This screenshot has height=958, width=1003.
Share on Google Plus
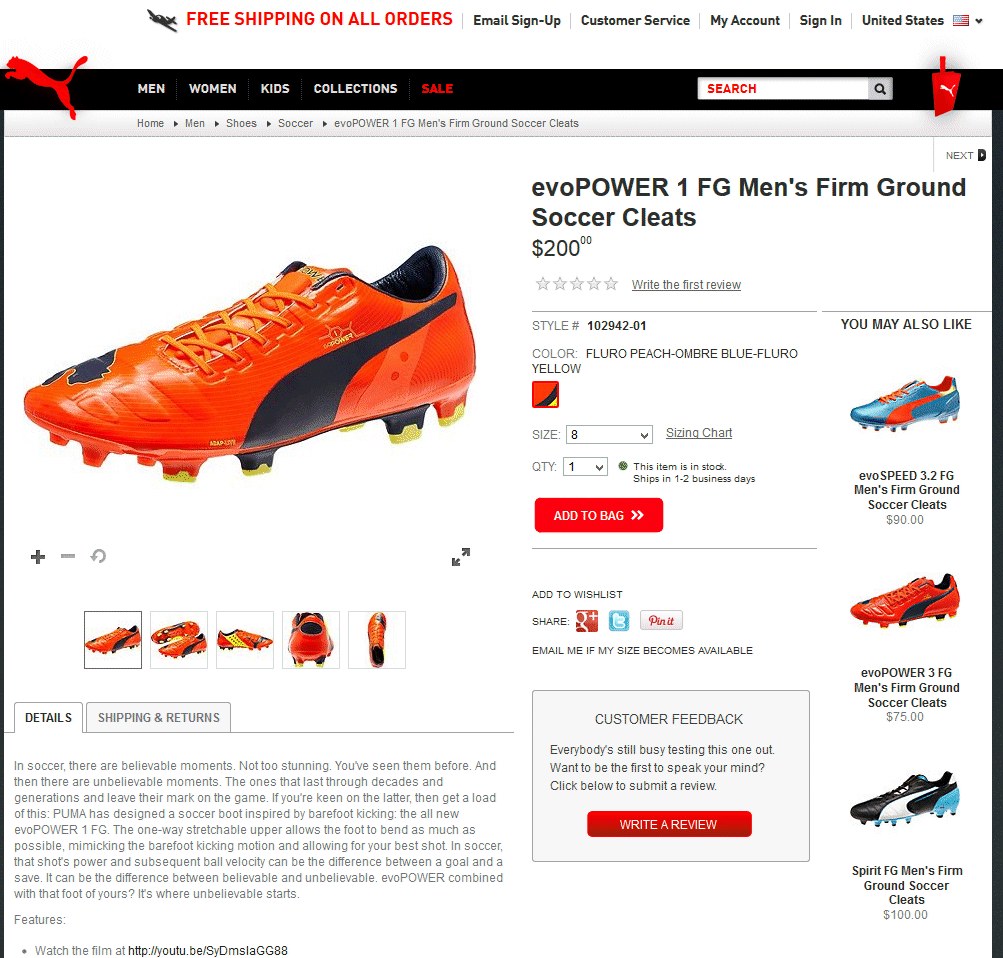587,621
